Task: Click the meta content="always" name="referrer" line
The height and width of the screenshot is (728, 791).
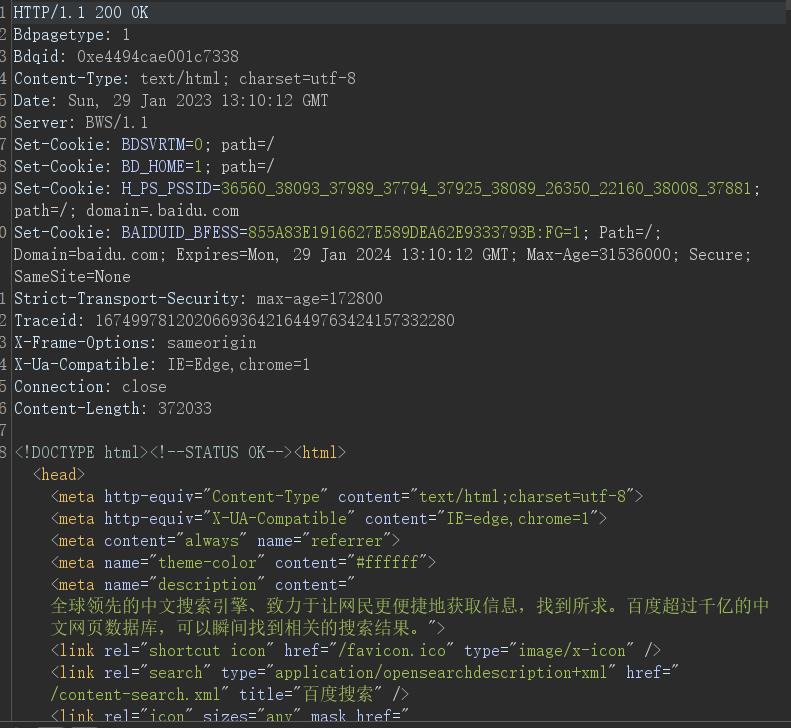Action: pyautogui.click(x=225, y=541)
